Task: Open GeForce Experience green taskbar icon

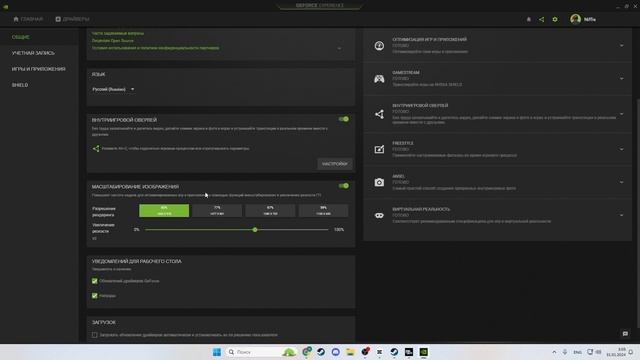Action: coord(424,352)
